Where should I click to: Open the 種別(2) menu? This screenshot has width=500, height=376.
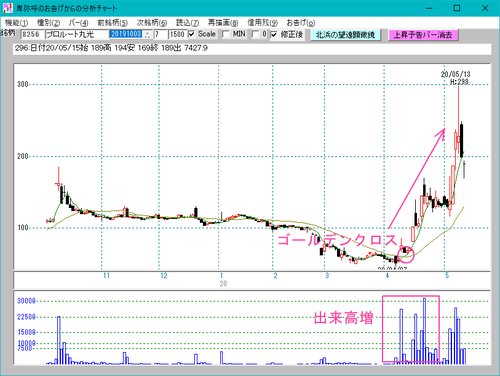click(48, 23)
